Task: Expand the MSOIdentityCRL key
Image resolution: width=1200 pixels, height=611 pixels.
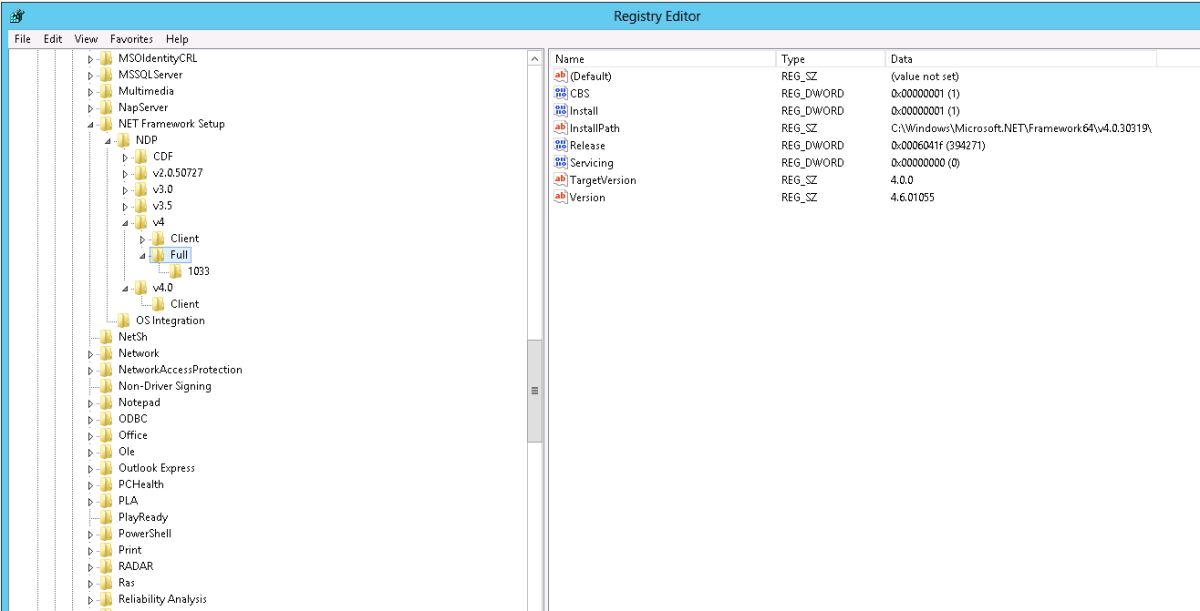Action: (91, 58)
